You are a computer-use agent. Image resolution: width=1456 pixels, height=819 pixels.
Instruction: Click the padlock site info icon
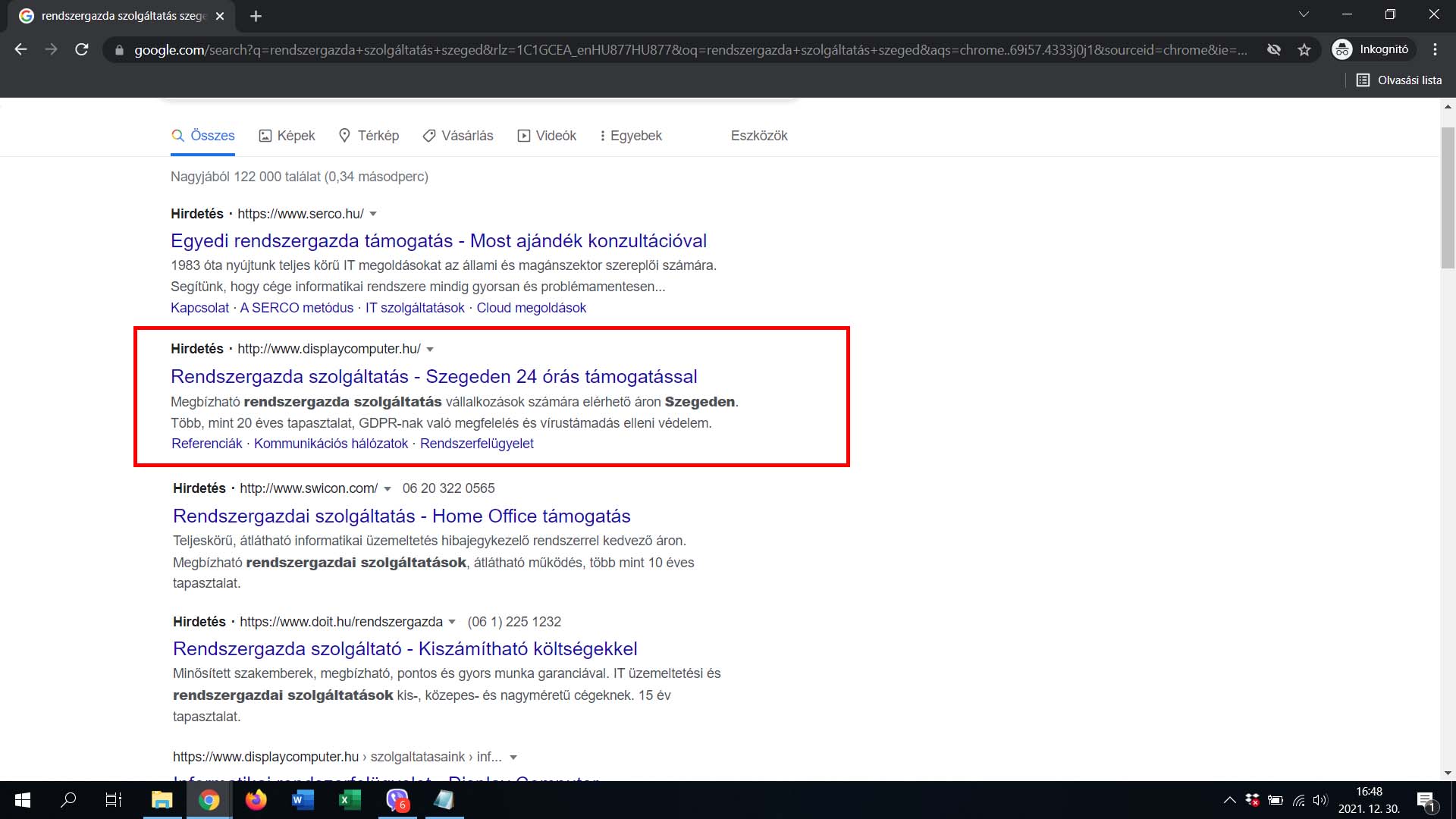(x=119, y=50)
